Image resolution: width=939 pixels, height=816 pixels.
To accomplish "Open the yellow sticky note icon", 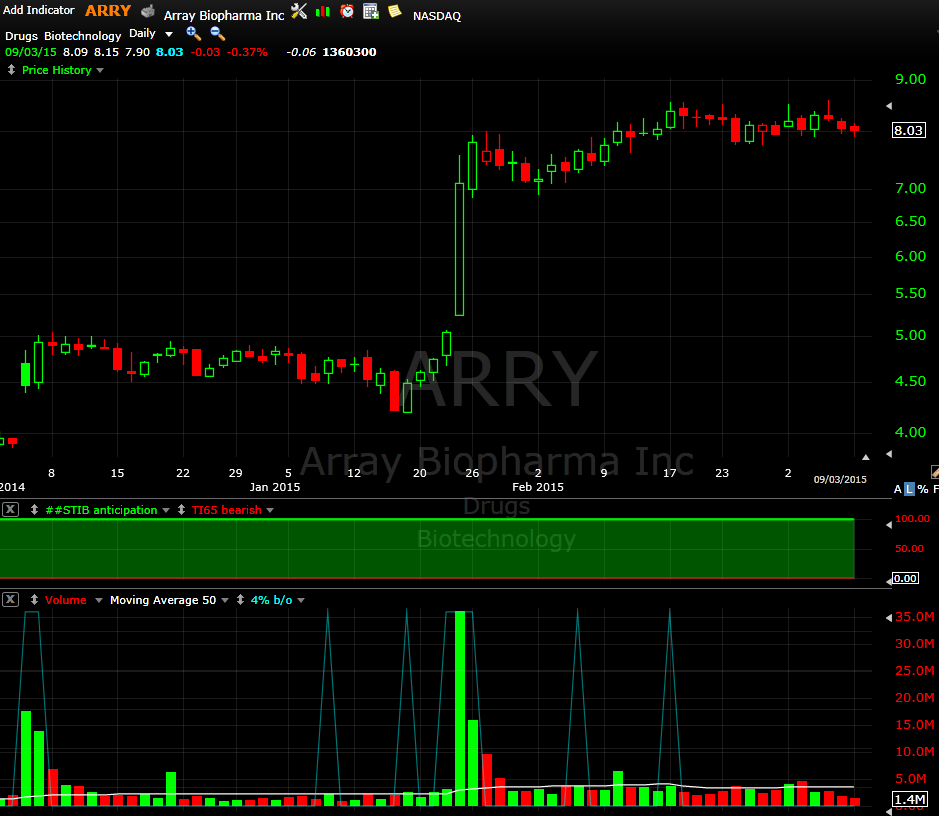I will point(395,11).
